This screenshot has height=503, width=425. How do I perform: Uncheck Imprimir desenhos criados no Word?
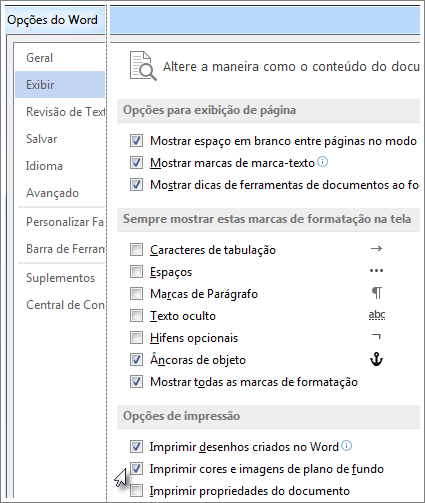pyautogui.click(x=136, y=446)
